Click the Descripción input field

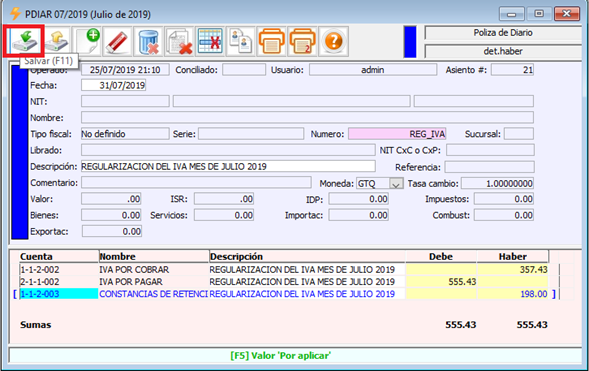228,166
